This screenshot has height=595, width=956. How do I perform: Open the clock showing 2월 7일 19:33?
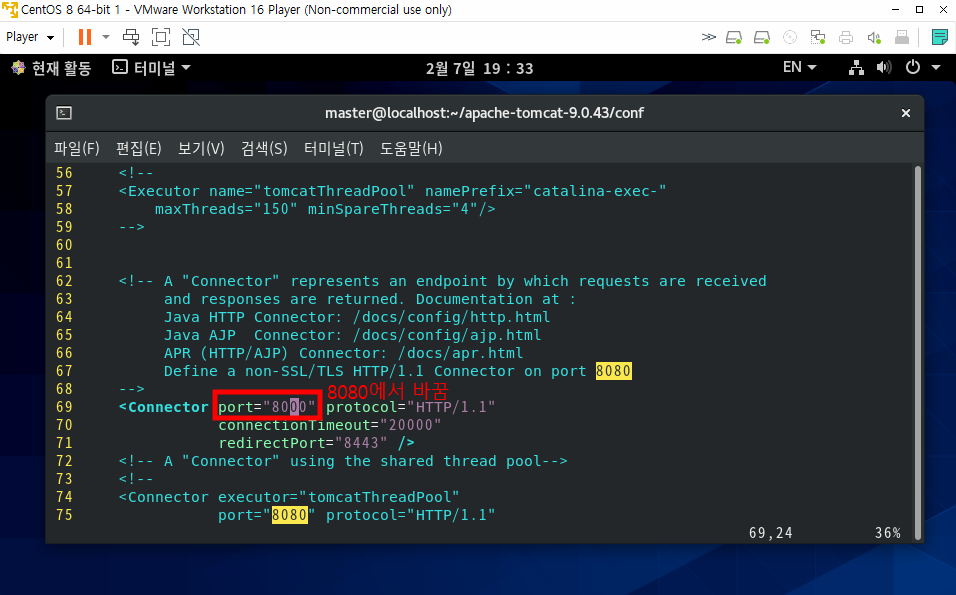pos(479,68)
